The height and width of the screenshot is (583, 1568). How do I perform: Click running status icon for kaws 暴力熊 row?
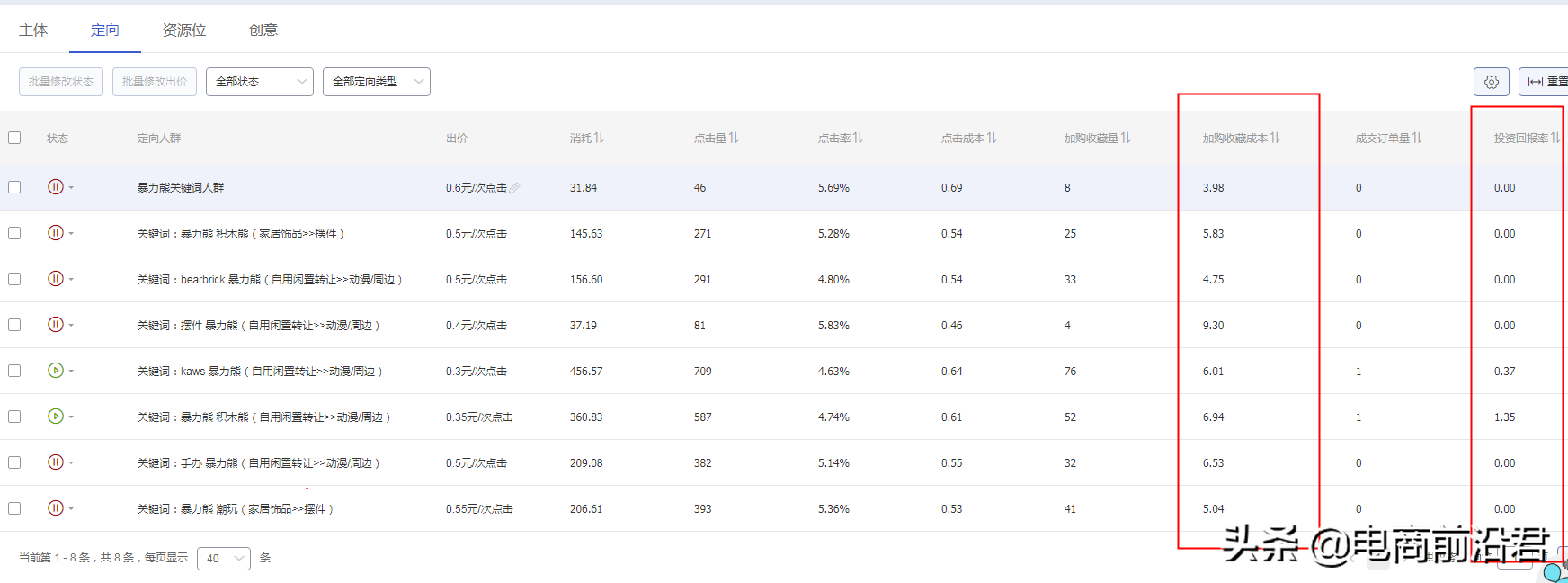pyautogui.click(x=56, y=371)
